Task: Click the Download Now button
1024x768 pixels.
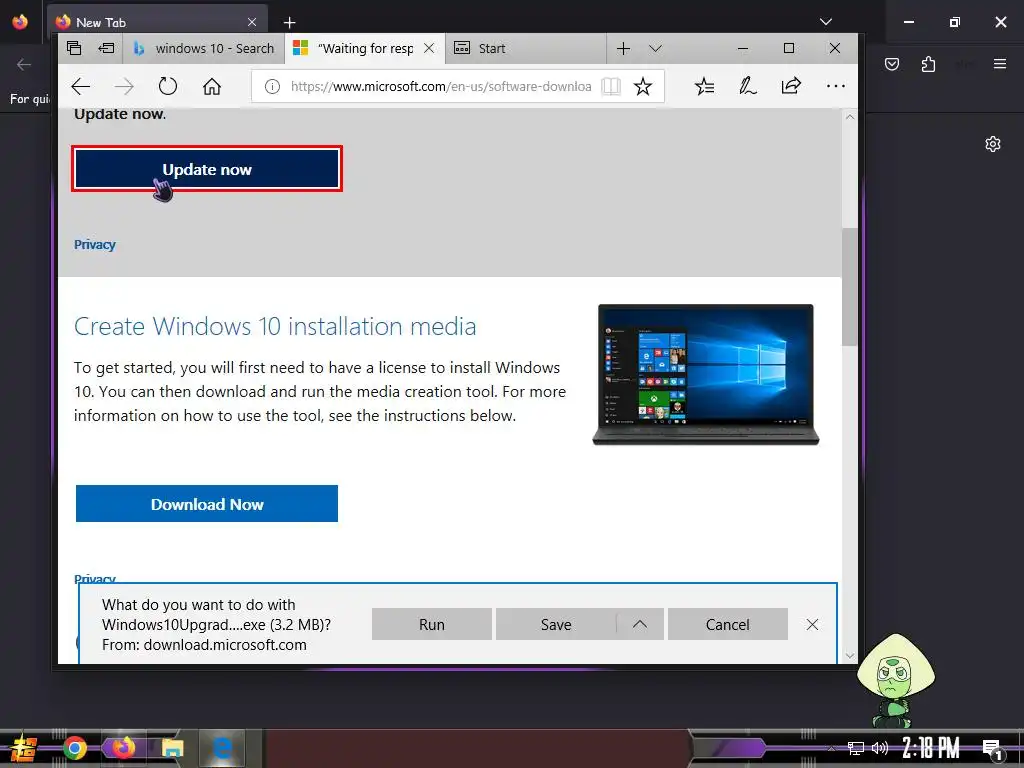Action: pyautogui.click(x=207, y=504)
